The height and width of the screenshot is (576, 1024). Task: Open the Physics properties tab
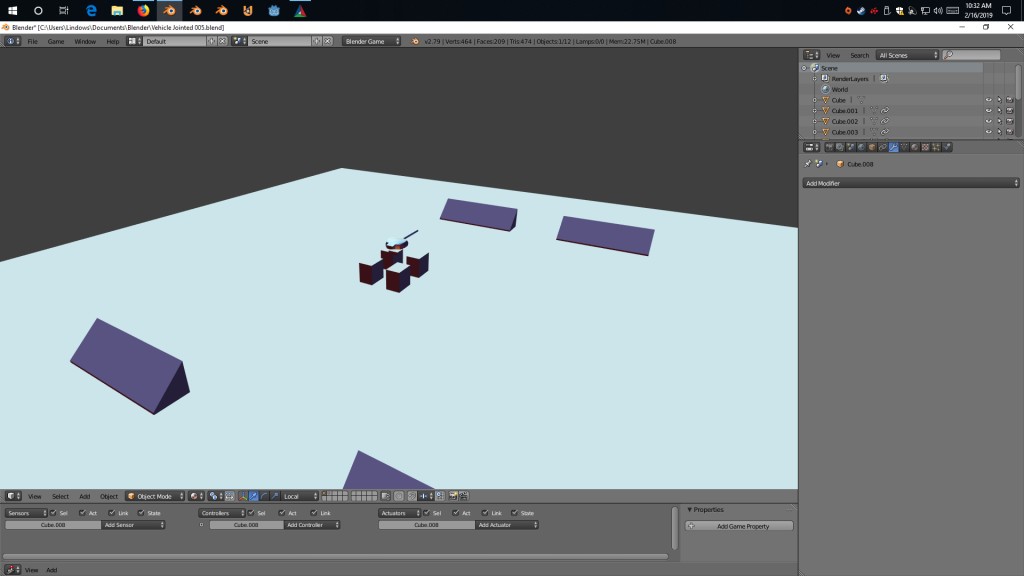(x=945, y=147)
